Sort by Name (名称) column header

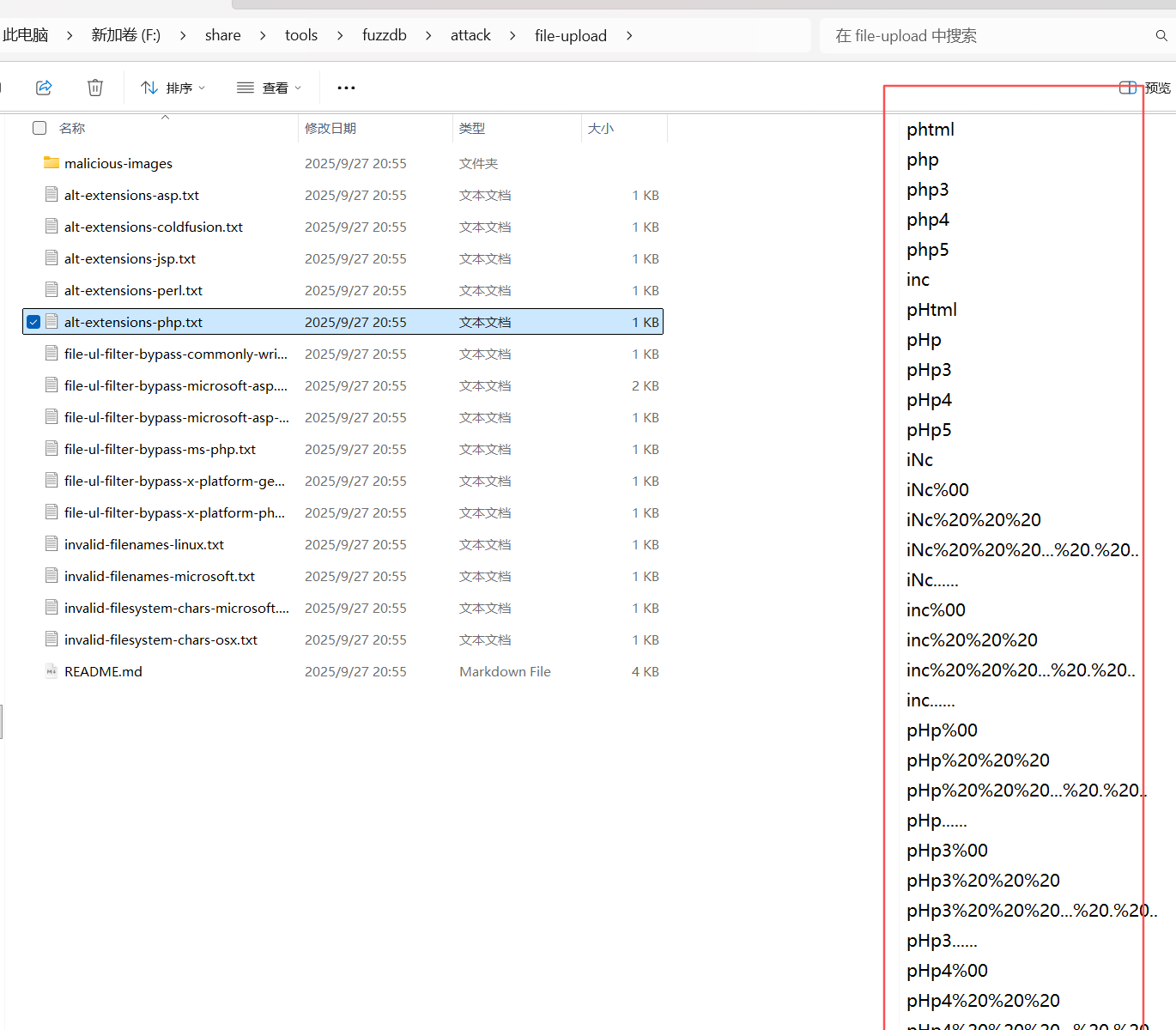[72, 128]
